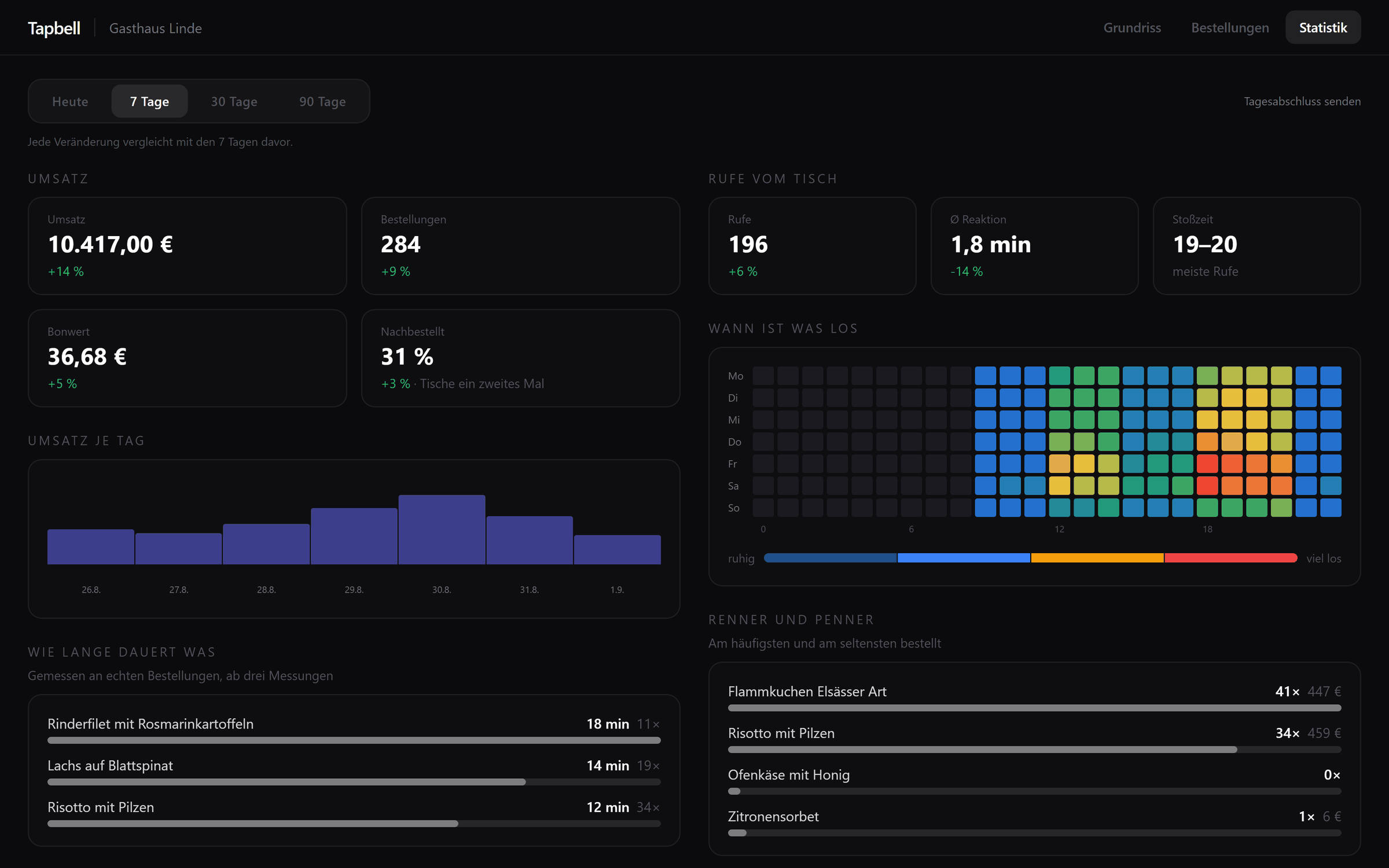Click the 'Mo' heatmap row label
Viewport: 1389px width, 868px height.
point(736,376)
